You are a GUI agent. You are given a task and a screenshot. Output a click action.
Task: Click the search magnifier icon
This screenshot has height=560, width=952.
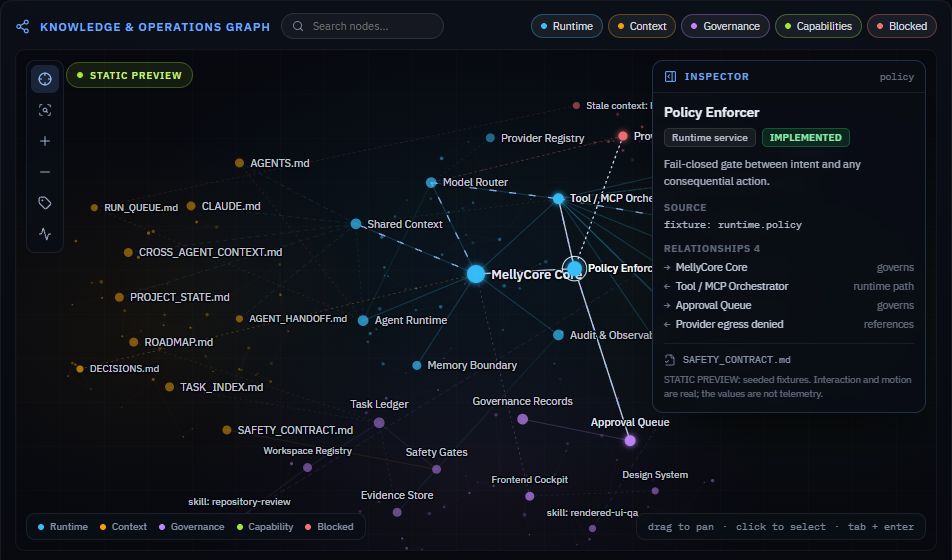(298, 26)
